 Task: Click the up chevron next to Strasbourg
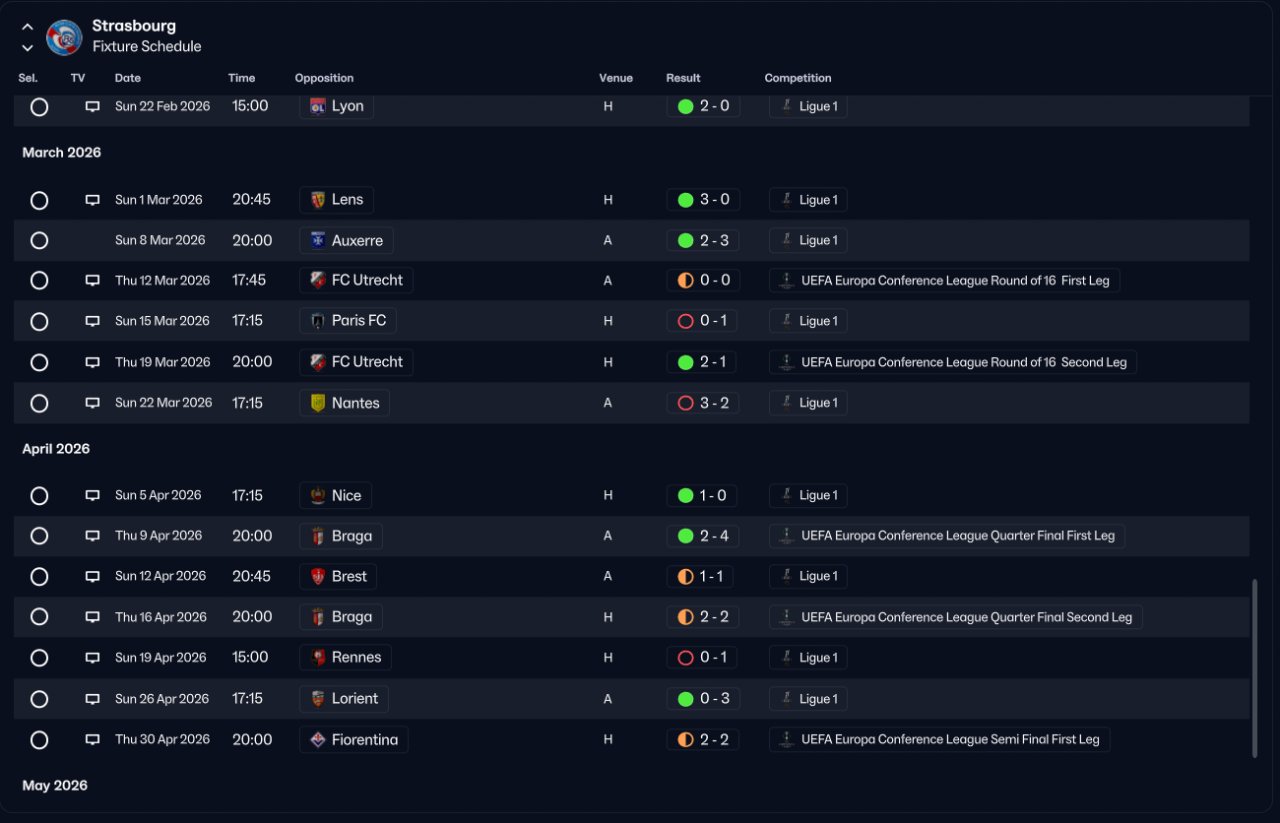point(27,27)
